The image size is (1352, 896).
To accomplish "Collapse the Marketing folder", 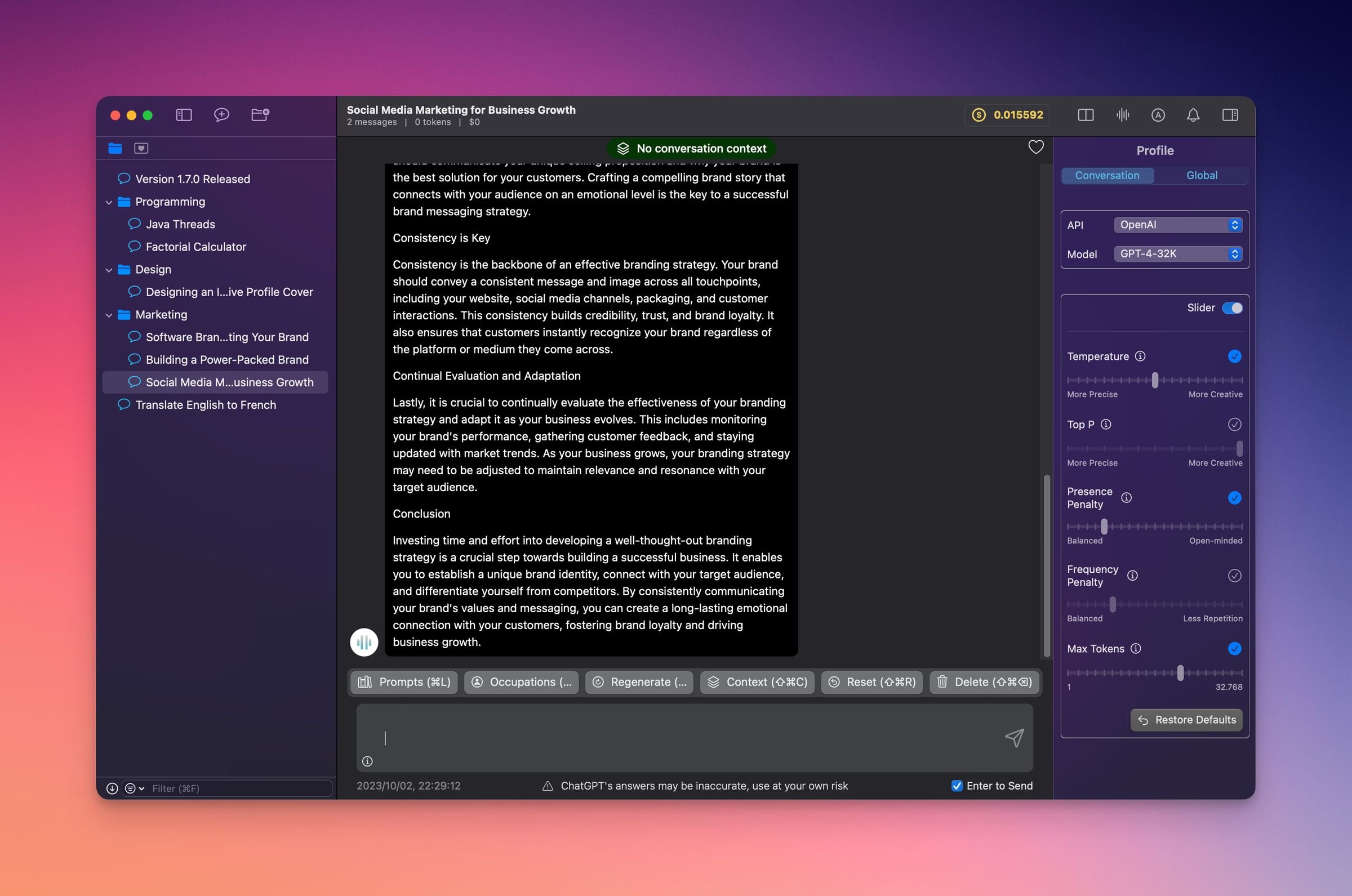I will pyautogui.click(x=109, y=314).
